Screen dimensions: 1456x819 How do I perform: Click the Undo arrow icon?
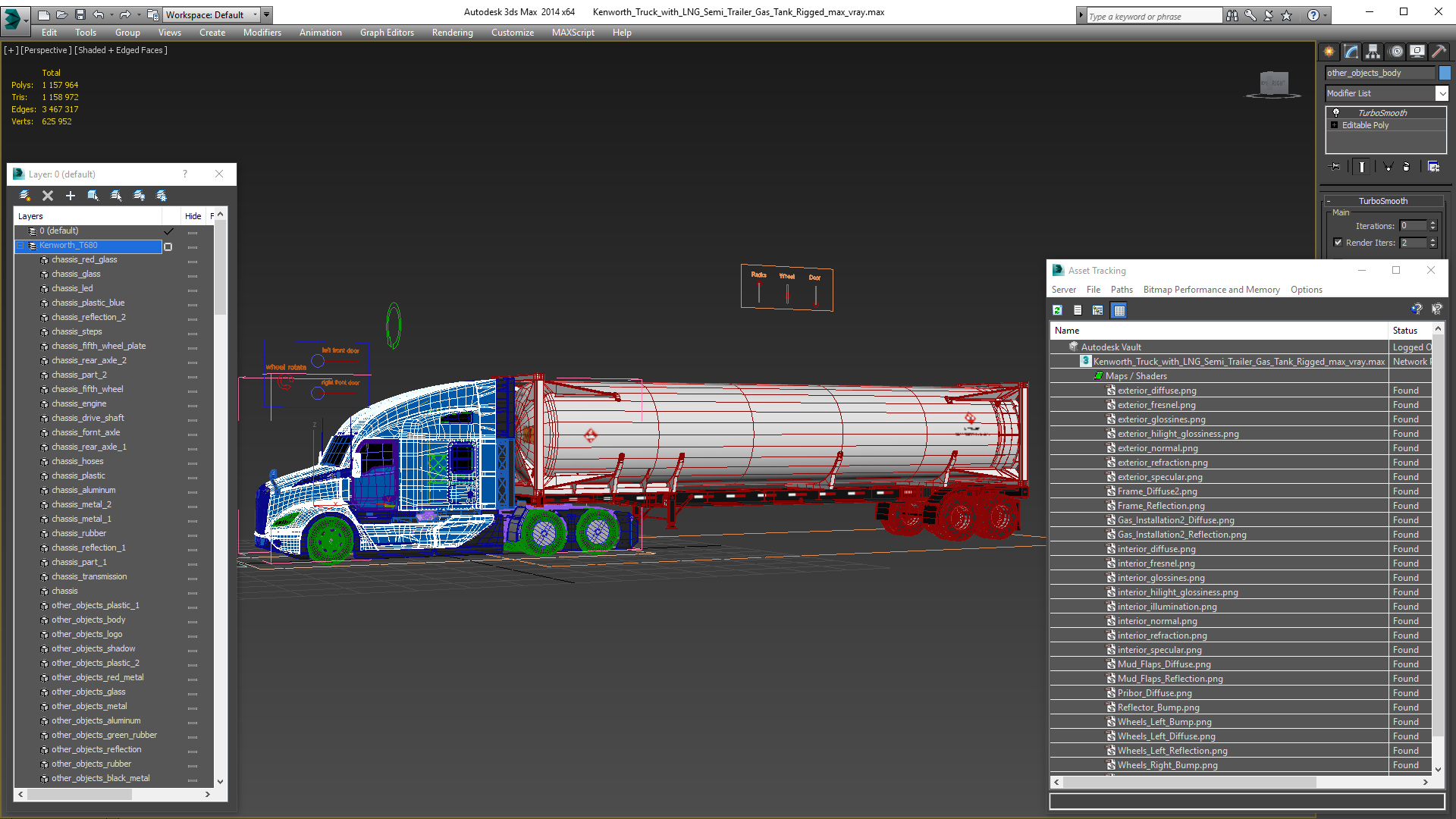tap(99, 14)
